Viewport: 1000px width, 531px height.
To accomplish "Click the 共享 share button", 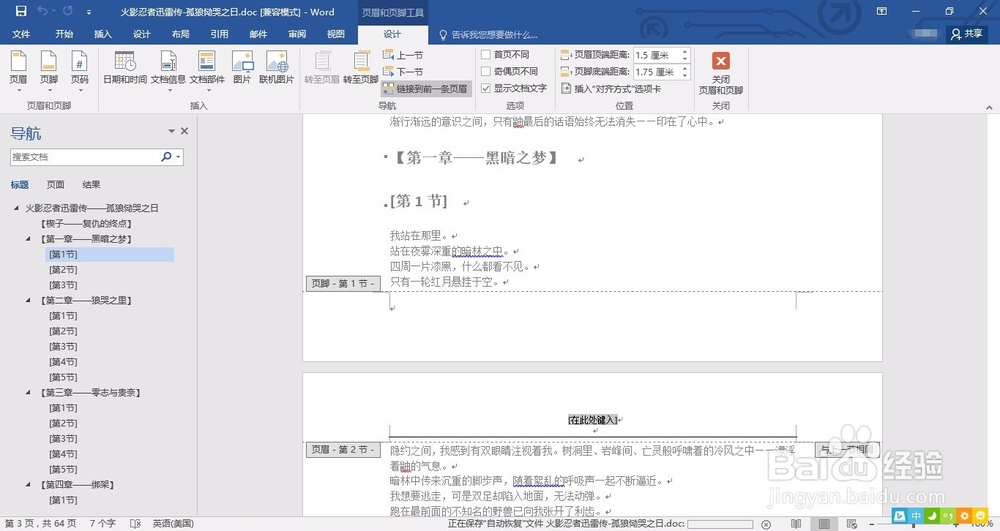I will [x=967, y=34].
